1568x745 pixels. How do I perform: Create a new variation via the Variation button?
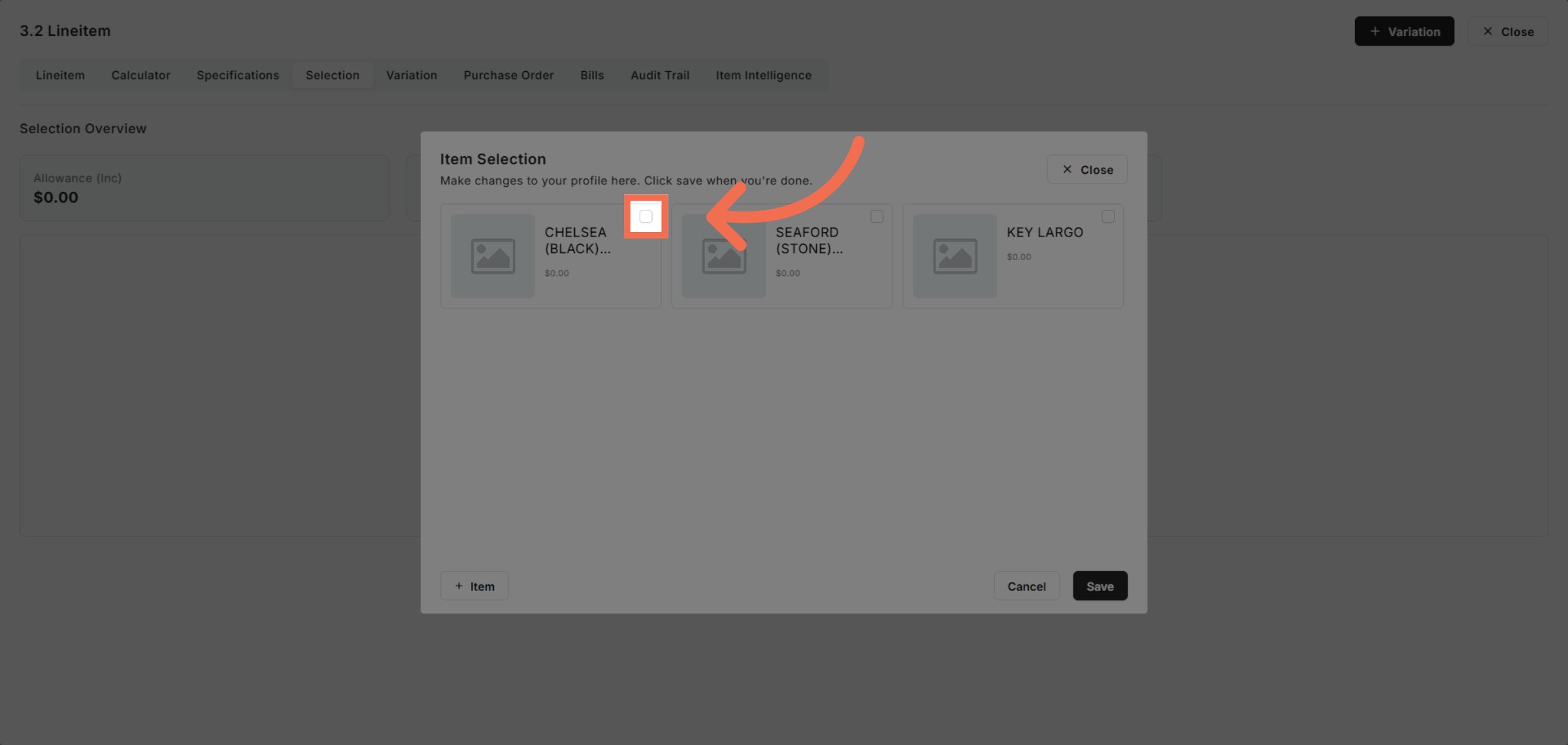click(1404, 31)
